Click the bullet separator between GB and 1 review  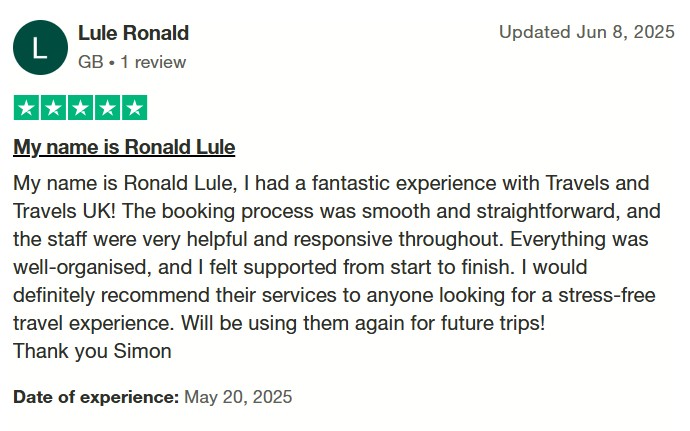(x=112, y=63)
